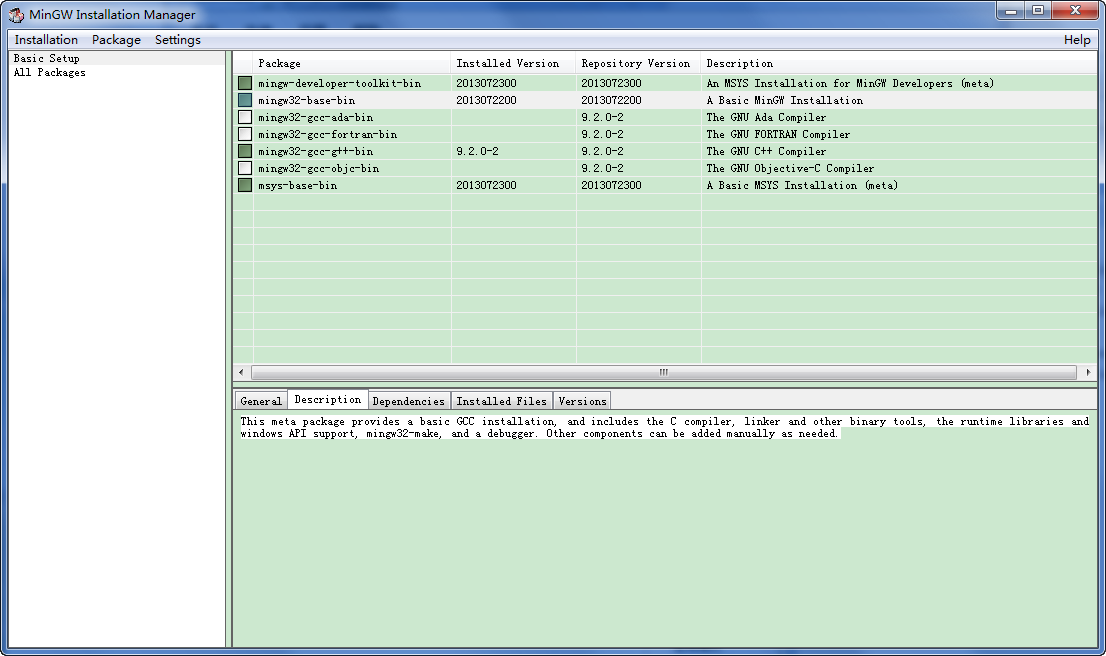Viewport: 1106px width, 656px height.
Task: Select Basic Setup in left tree
Action: coord(46,58)
